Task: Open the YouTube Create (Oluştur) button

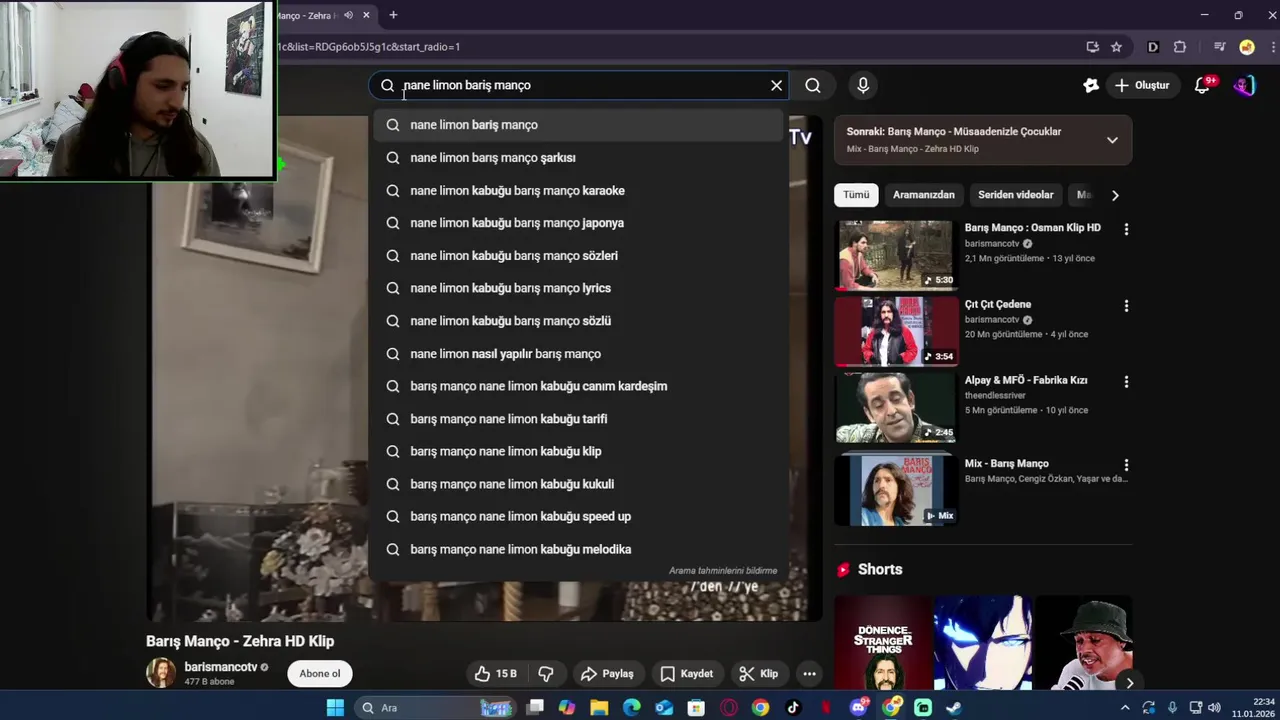Action: pyautogui.click(x=1142, y=85)
